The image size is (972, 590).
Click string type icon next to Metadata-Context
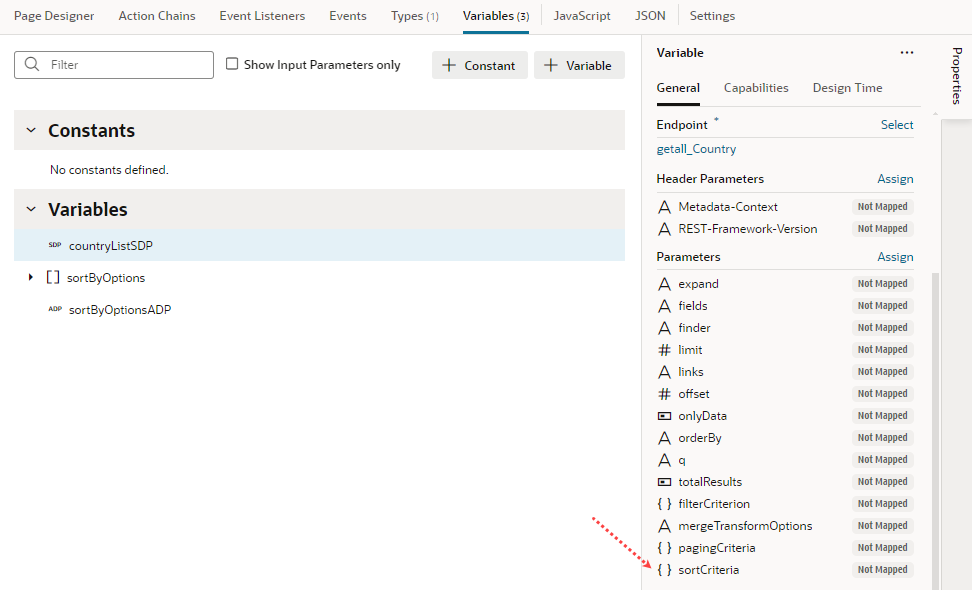pos(665,206)
